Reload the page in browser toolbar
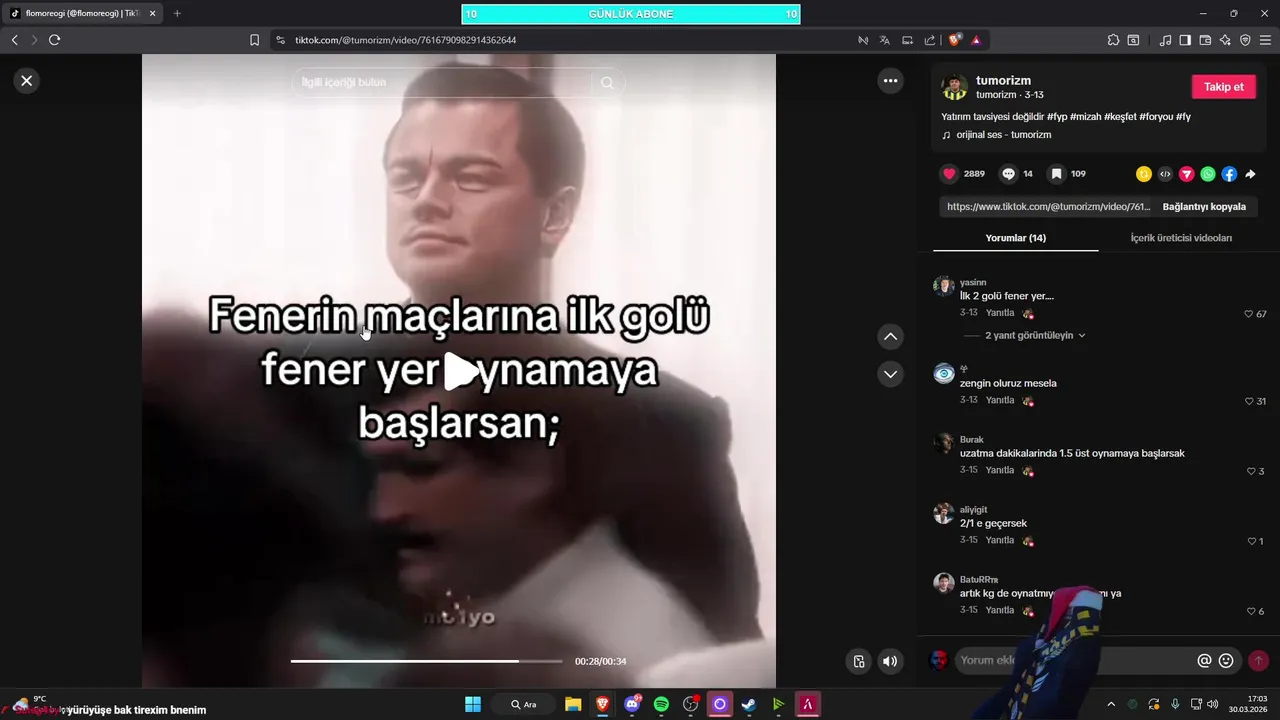This screenshot has height=720, width=1280. click(x=54, y=40)
